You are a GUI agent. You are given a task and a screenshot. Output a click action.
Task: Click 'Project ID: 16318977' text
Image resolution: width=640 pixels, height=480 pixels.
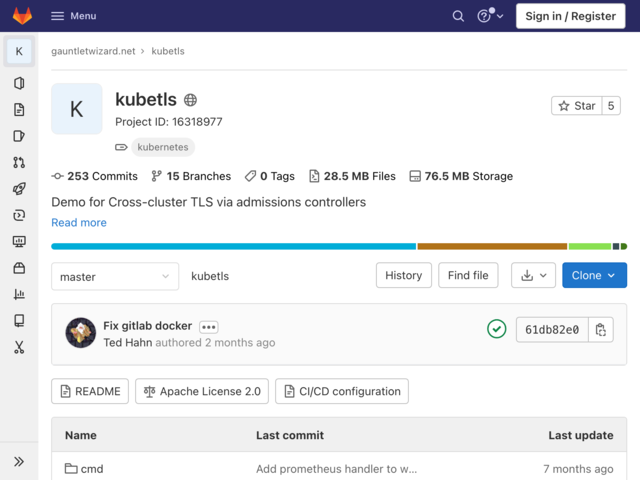169,122
